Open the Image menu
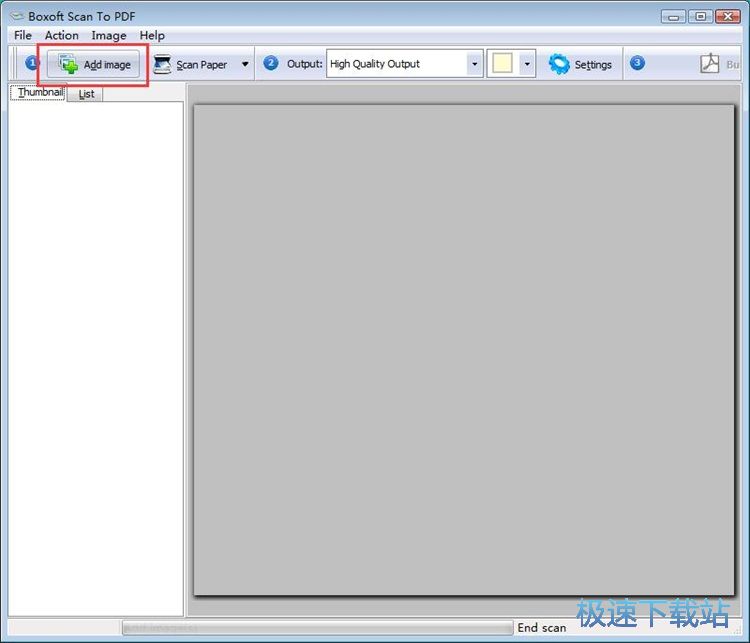The width and height of the screenshot is (750, 643). click(x=109, y=35)
